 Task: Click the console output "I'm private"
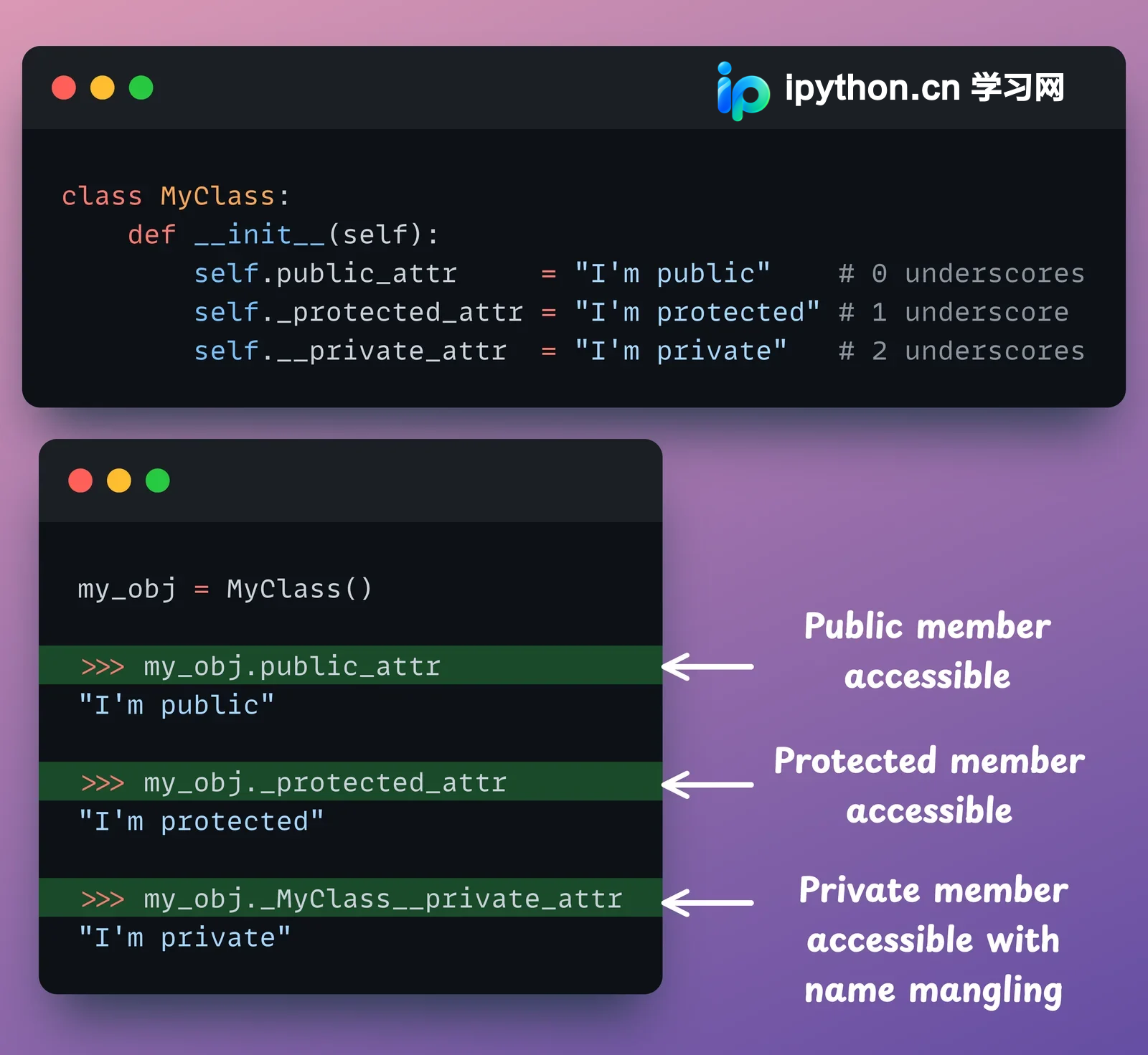coord(184,937)
